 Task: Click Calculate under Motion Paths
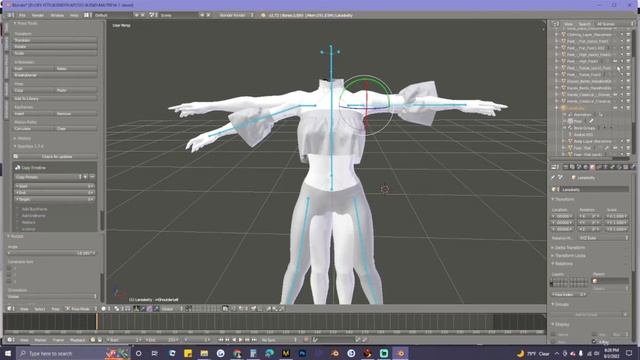(x=34, y=129)
